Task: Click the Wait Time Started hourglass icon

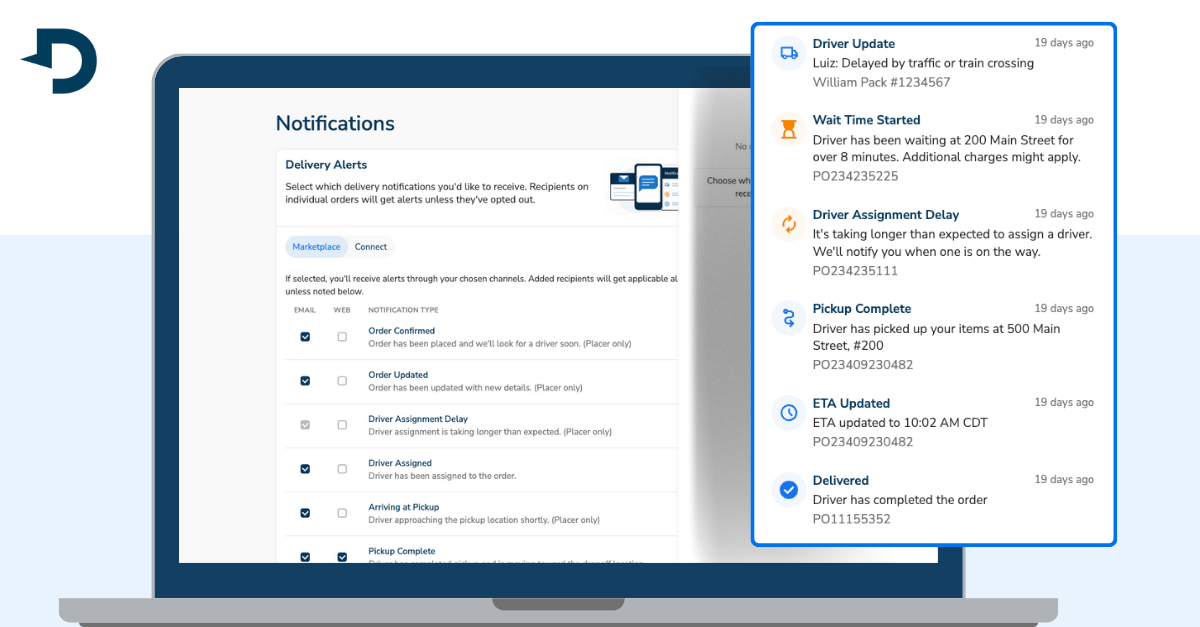Action: pos(789,129)
